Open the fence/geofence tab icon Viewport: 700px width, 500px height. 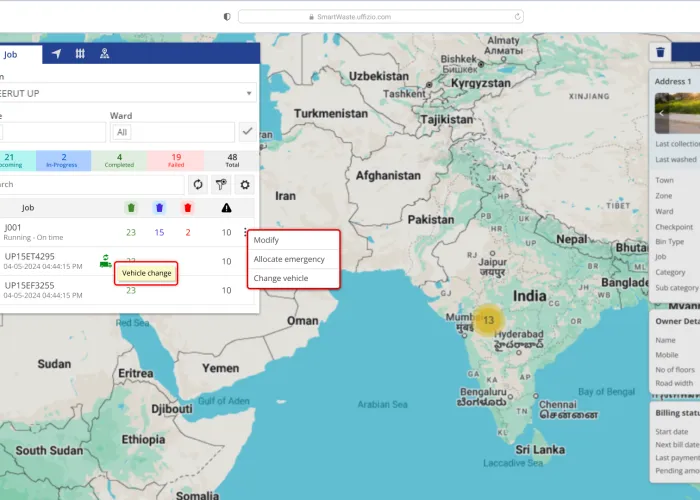80,54
